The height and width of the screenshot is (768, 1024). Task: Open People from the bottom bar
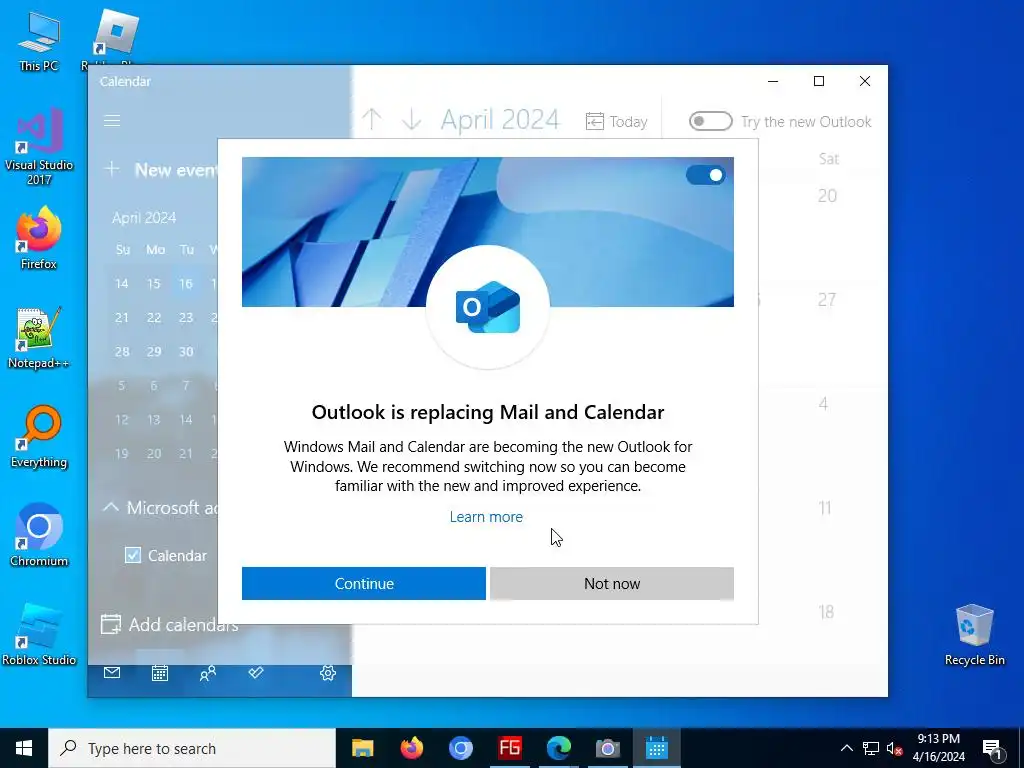coord(208,673)
